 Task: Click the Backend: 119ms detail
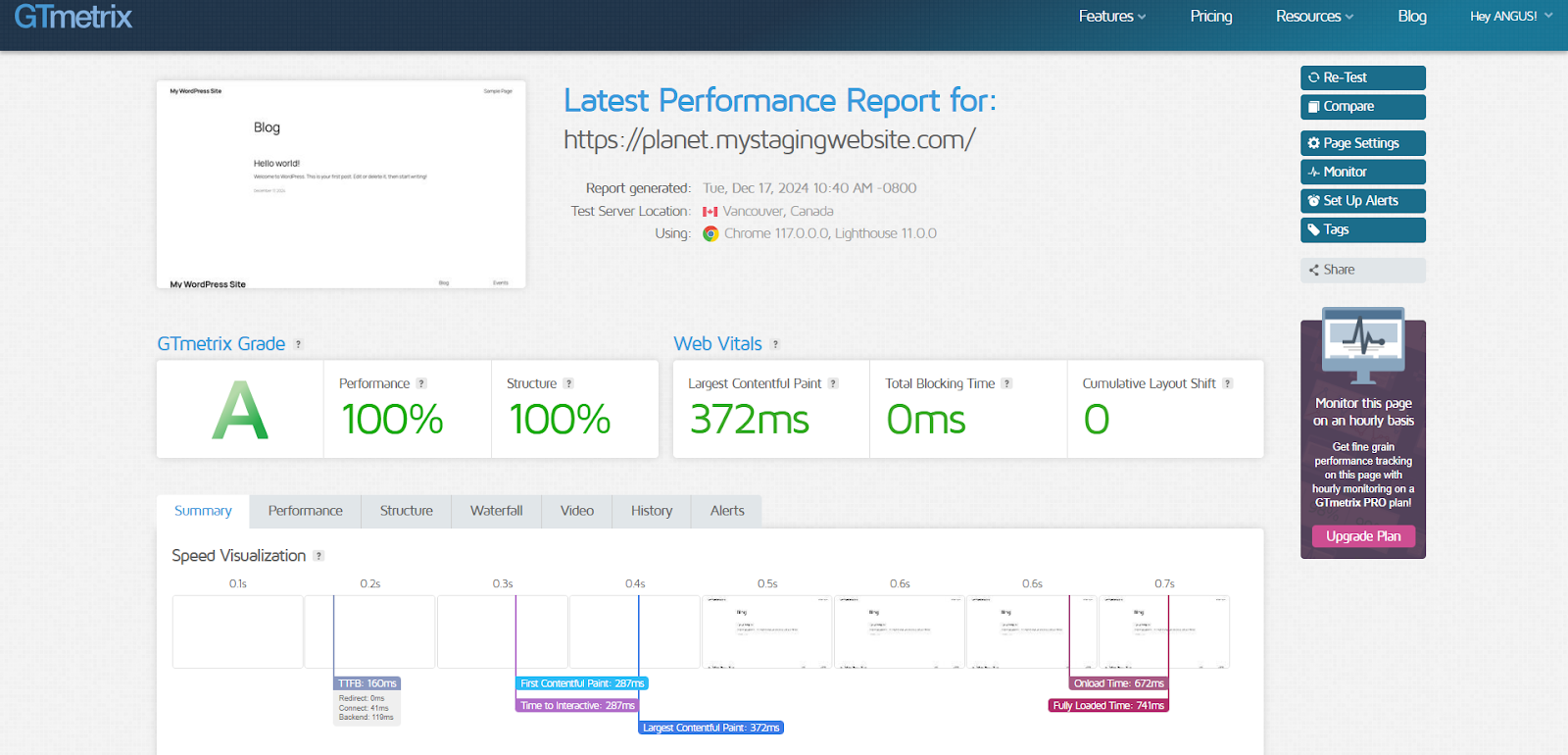367,717
